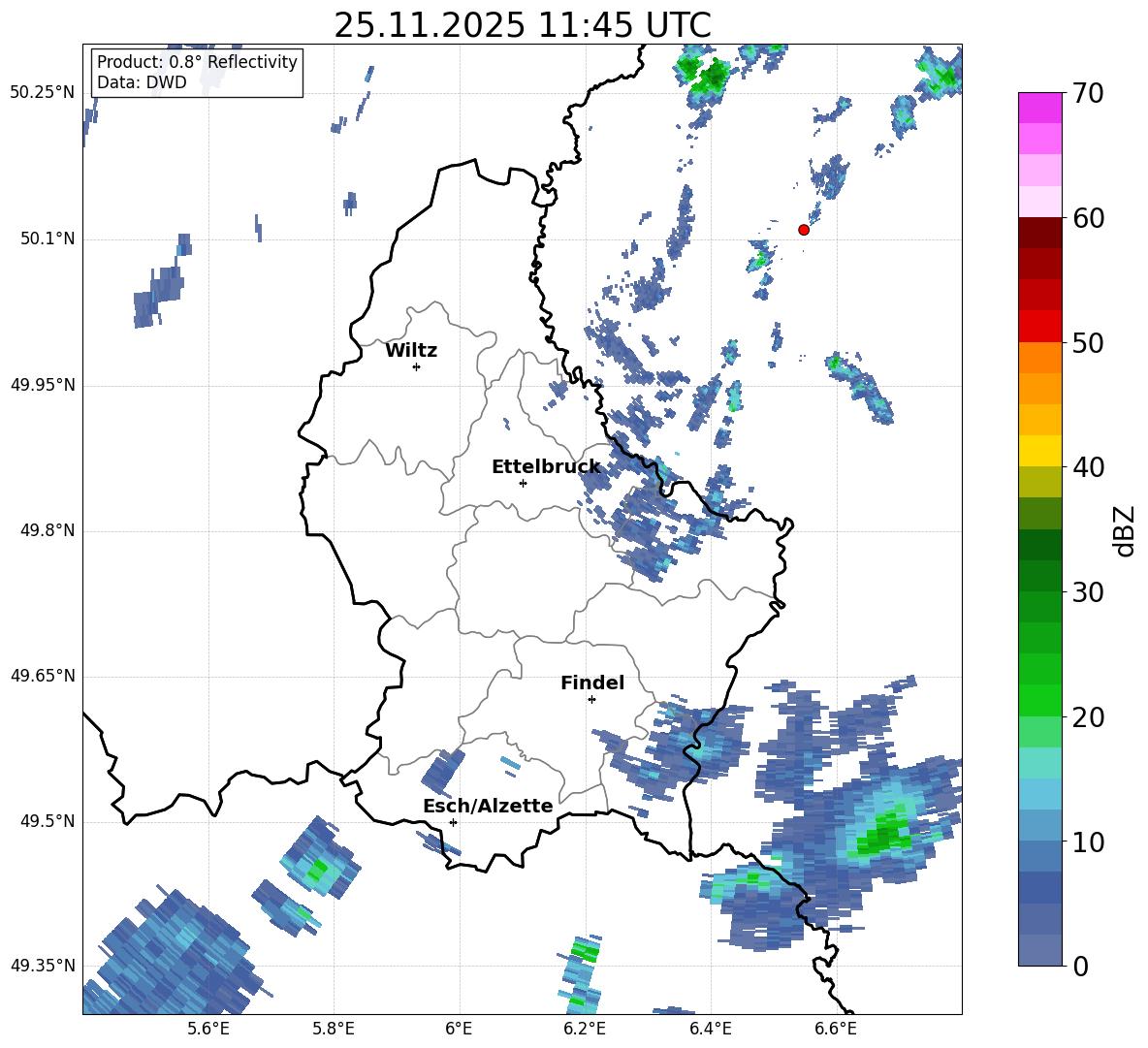
Task: Click the Ettelbruck station cross marker
Action: tap(523, 483)
